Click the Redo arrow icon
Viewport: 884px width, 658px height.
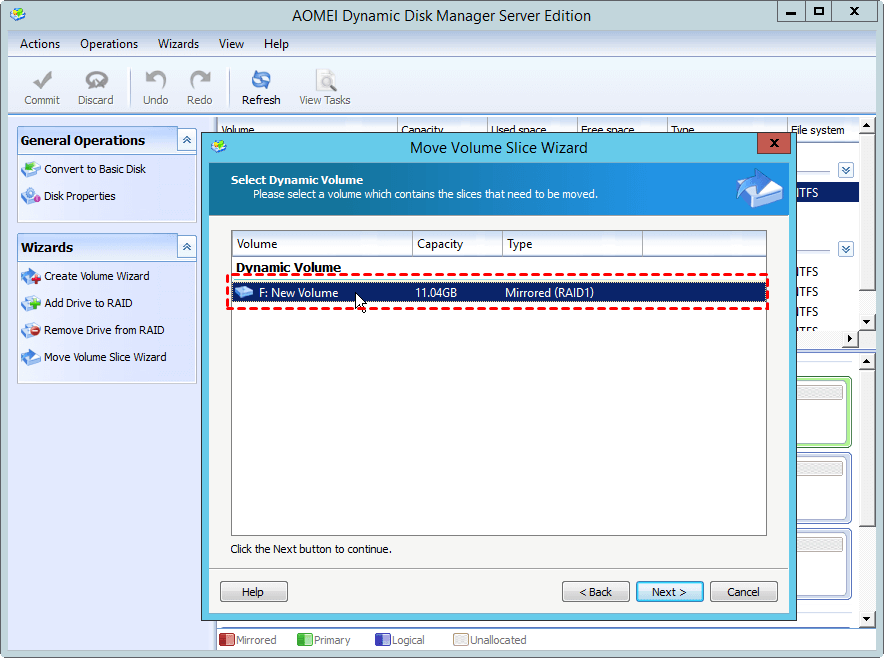pyautogui.click(x=200, y=80)
